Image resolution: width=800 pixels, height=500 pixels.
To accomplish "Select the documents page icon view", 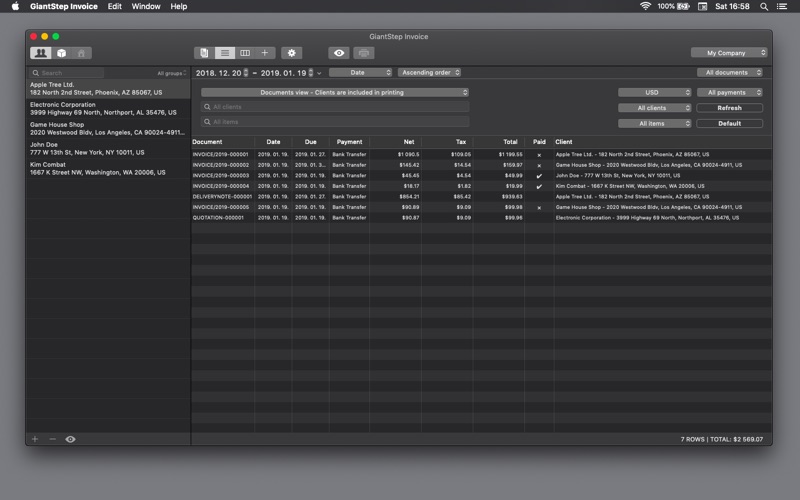I will coord(204,53).
